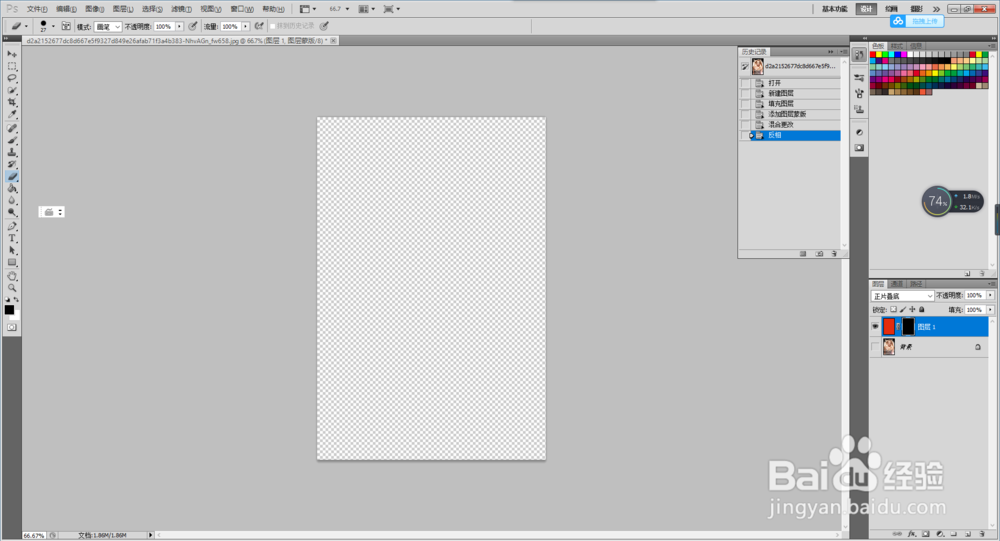Toggle lock all icon
This screenshot has width=1000, height=541.
point(922,309)
